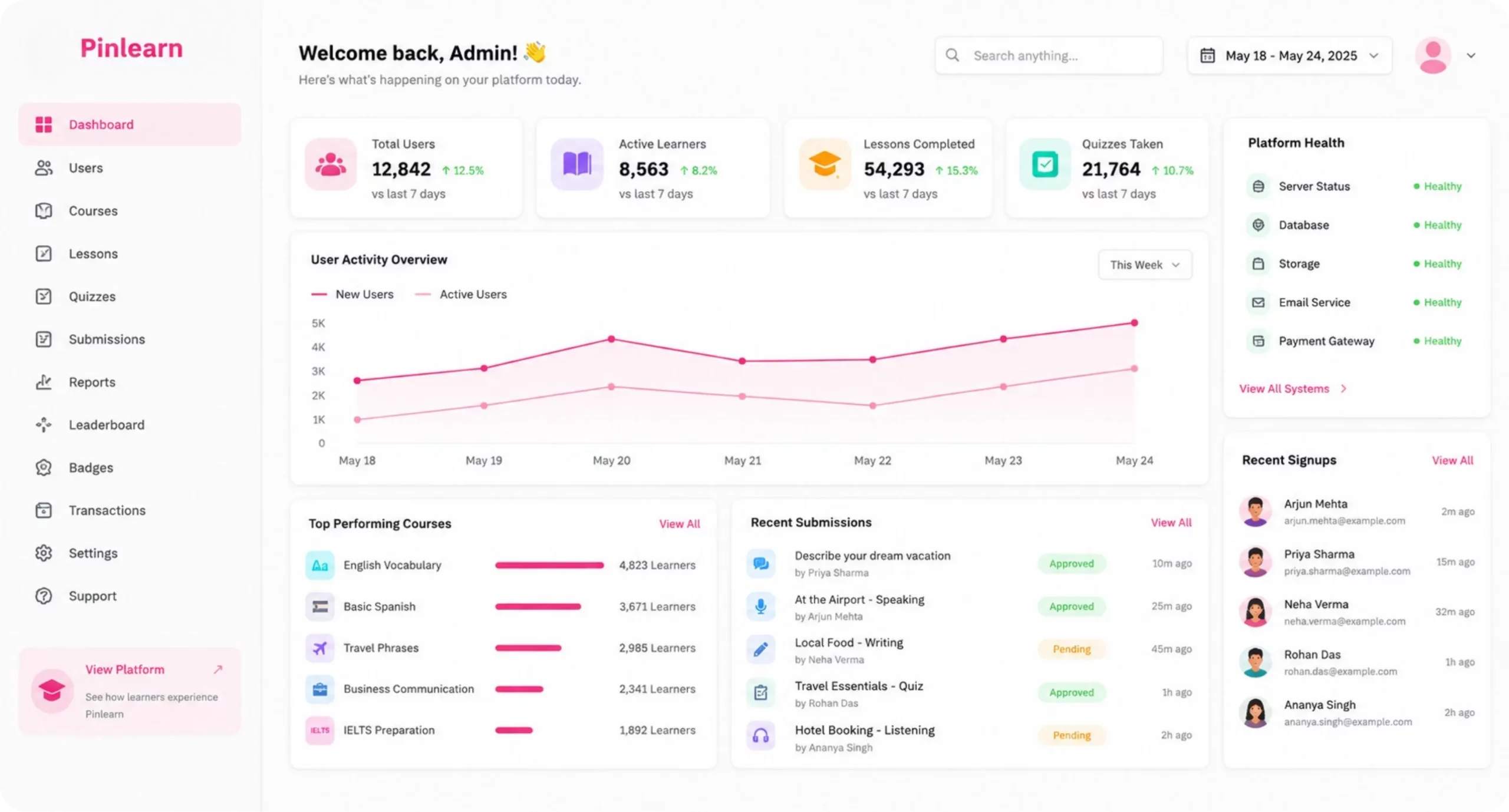Click View All in Recent Submissions
Screen dimensions: 1509x812
(x=1171, y=523)
